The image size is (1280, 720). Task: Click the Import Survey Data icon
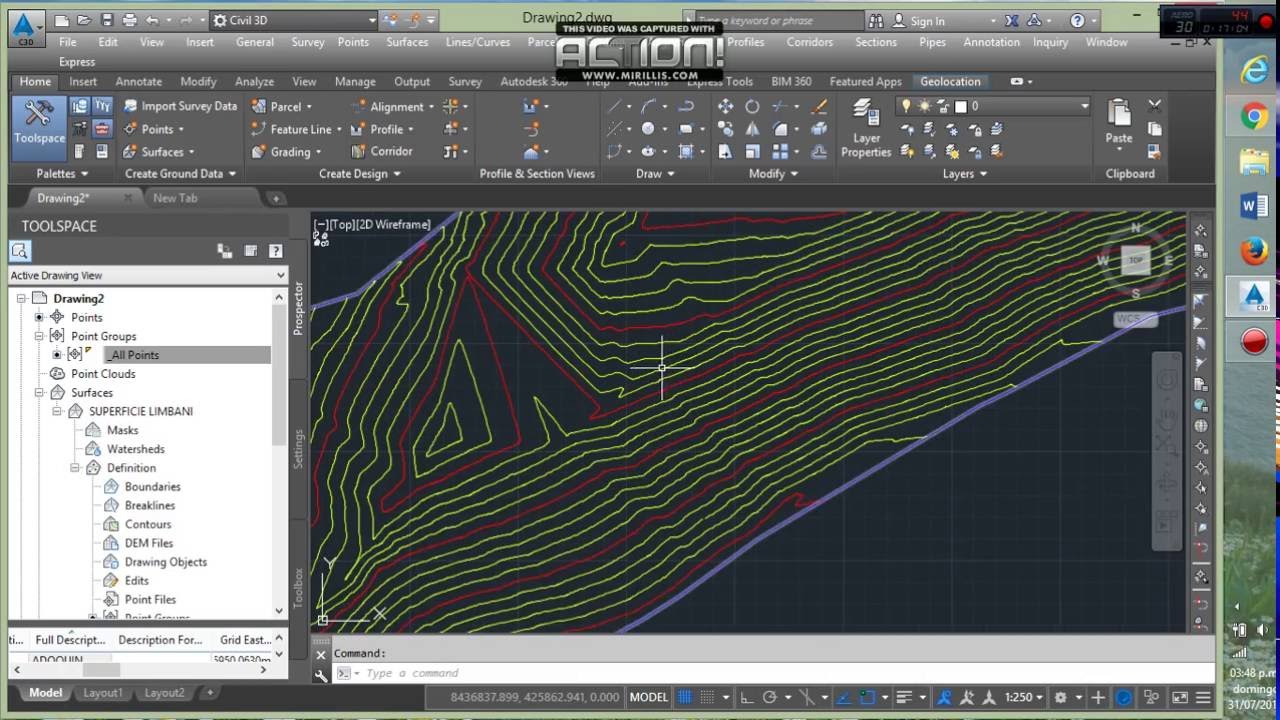[x=131, y=106]
